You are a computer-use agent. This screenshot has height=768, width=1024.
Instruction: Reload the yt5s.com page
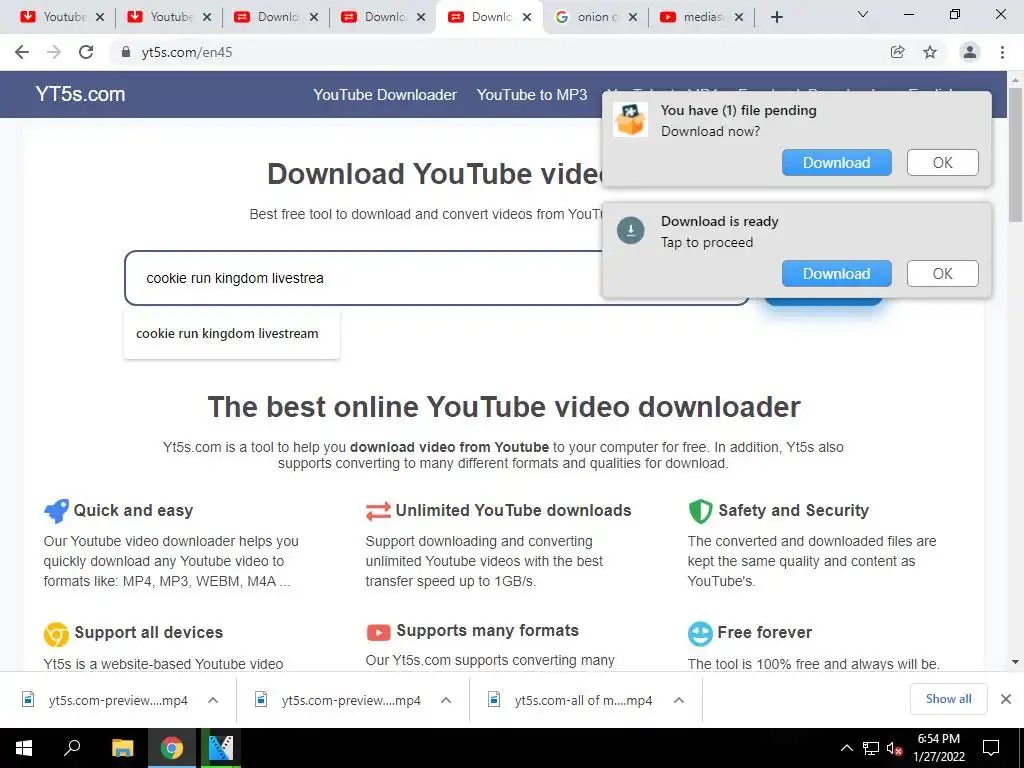pos(86,52)
